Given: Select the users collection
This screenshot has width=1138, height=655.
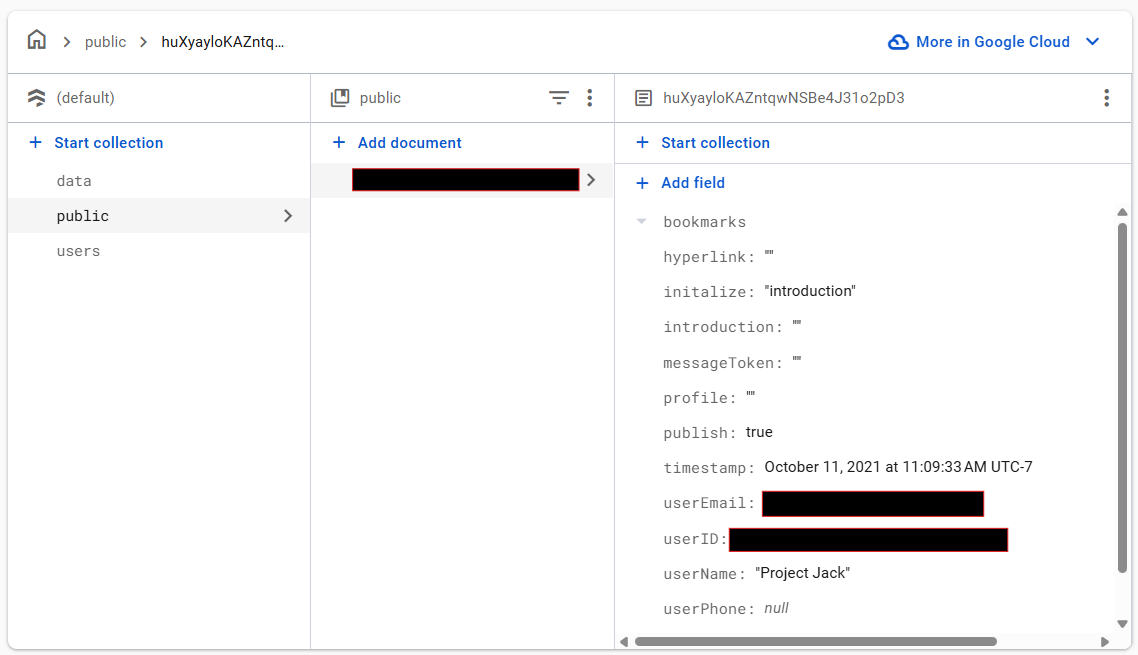Looking at the screenshot, I should click(78, 251).
